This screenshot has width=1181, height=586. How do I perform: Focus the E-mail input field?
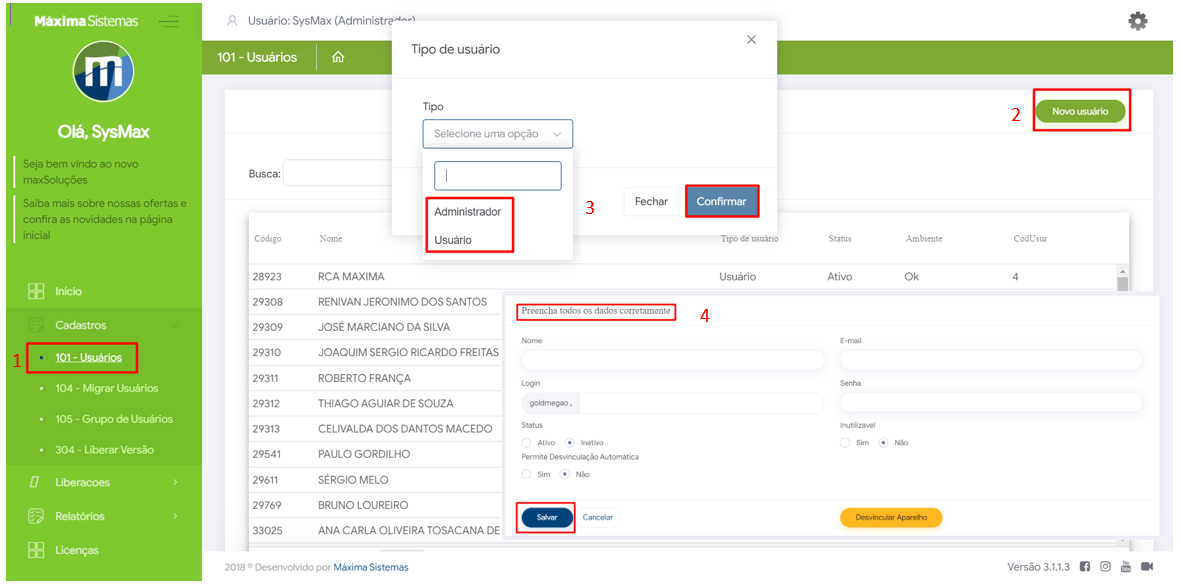(991, 360)
